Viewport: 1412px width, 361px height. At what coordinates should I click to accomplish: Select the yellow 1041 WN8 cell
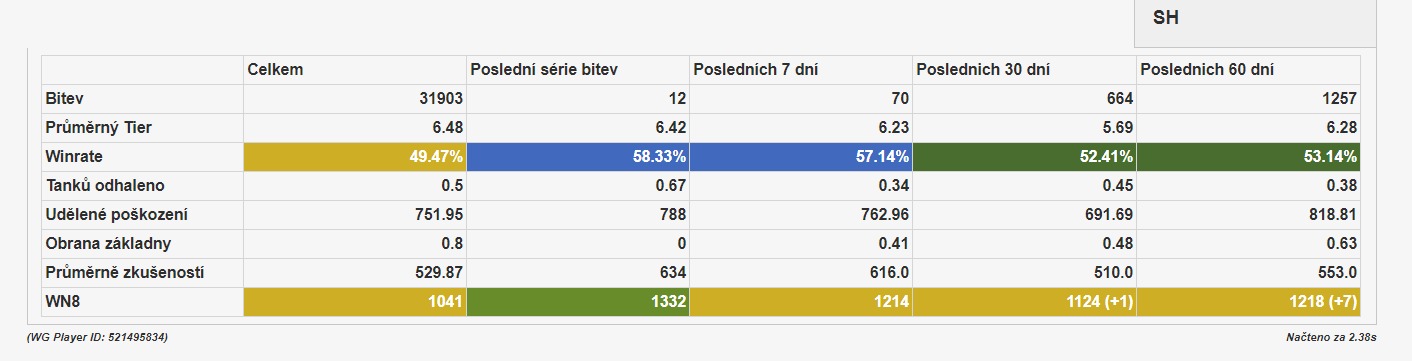click(355, 302)
